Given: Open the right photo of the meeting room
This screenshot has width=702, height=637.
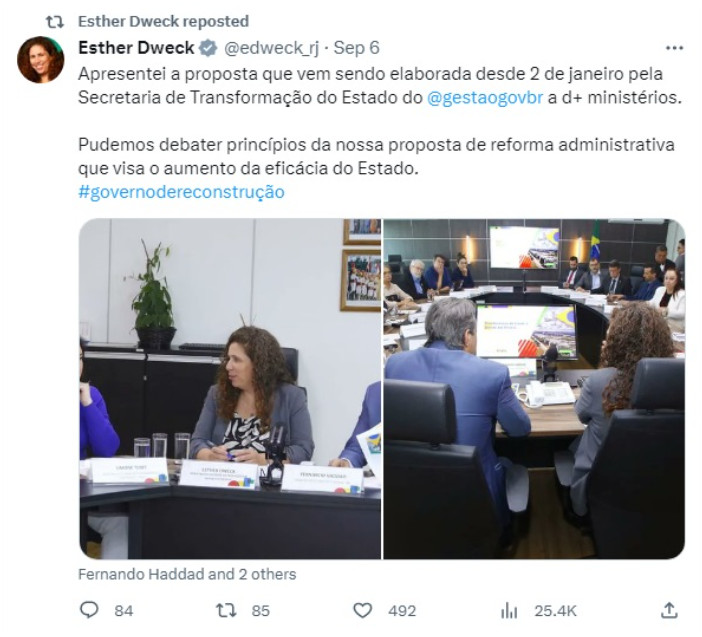Looking at the screenshot, I should [x=534, y=389].
